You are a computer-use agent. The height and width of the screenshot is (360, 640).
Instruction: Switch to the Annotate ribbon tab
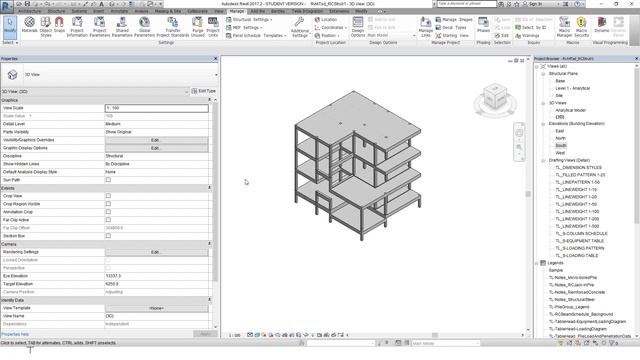(119, 11)
